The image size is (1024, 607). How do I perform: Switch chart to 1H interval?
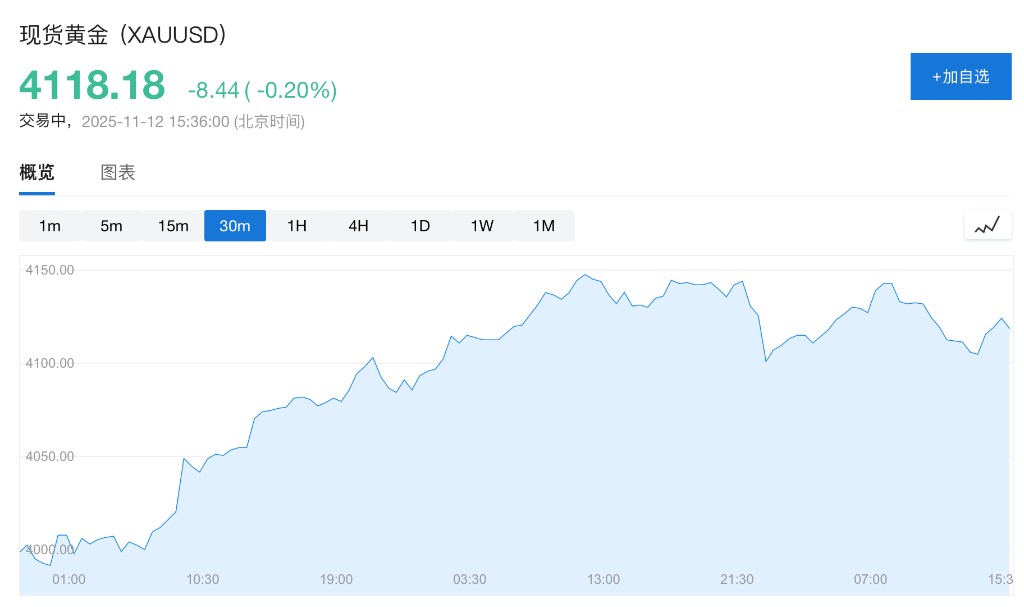[297, 226]
